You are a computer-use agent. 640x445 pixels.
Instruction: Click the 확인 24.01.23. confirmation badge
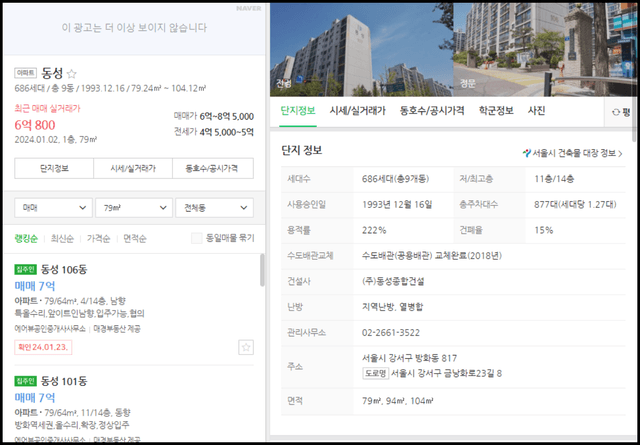[43, 347]
